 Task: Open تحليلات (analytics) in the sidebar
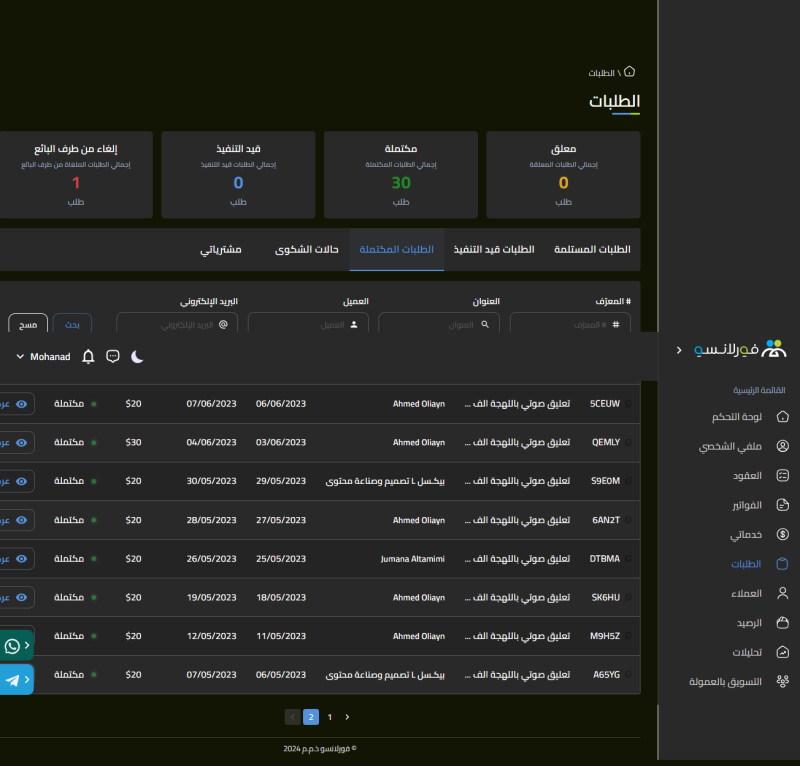pos(745,652)
